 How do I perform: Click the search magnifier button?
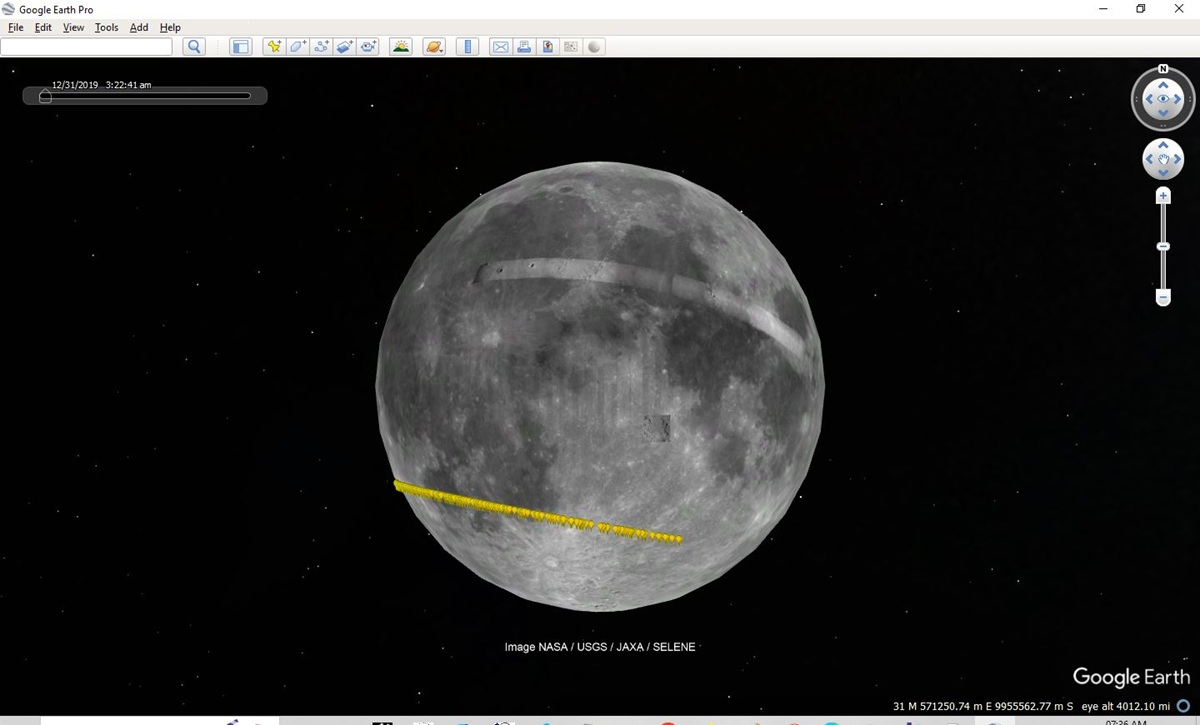194,46
